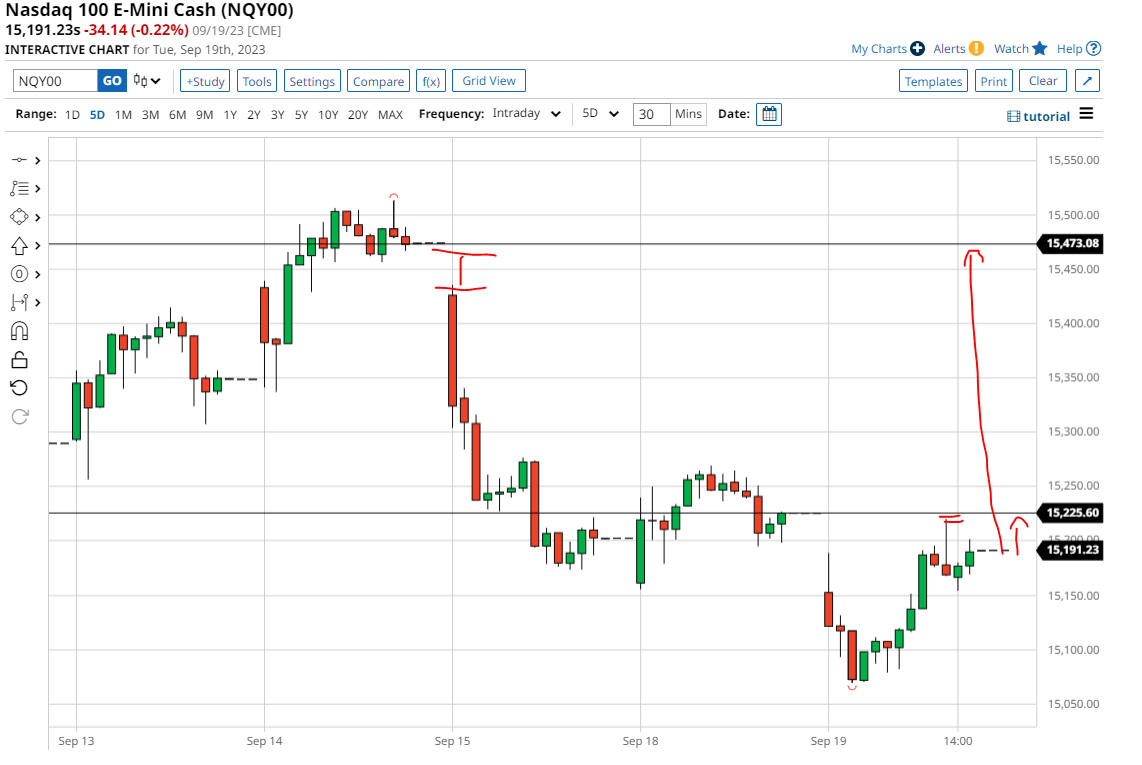1142x765 pixels.
Task: Expand the arrow marker tool options
Action: pyautogui.click(x=38, y=246)
